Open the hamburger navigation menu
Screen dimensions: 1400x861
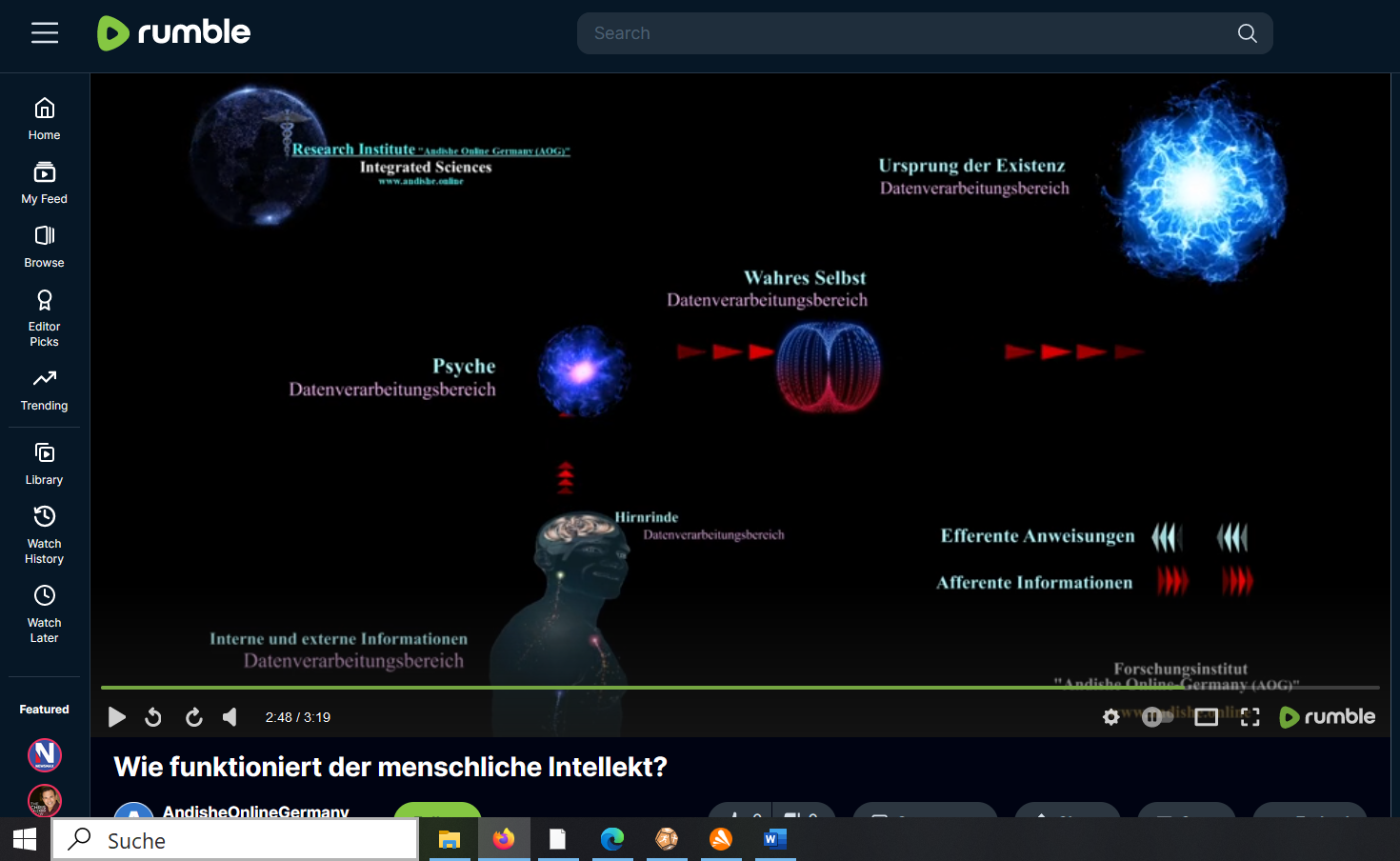click(45, 33)
